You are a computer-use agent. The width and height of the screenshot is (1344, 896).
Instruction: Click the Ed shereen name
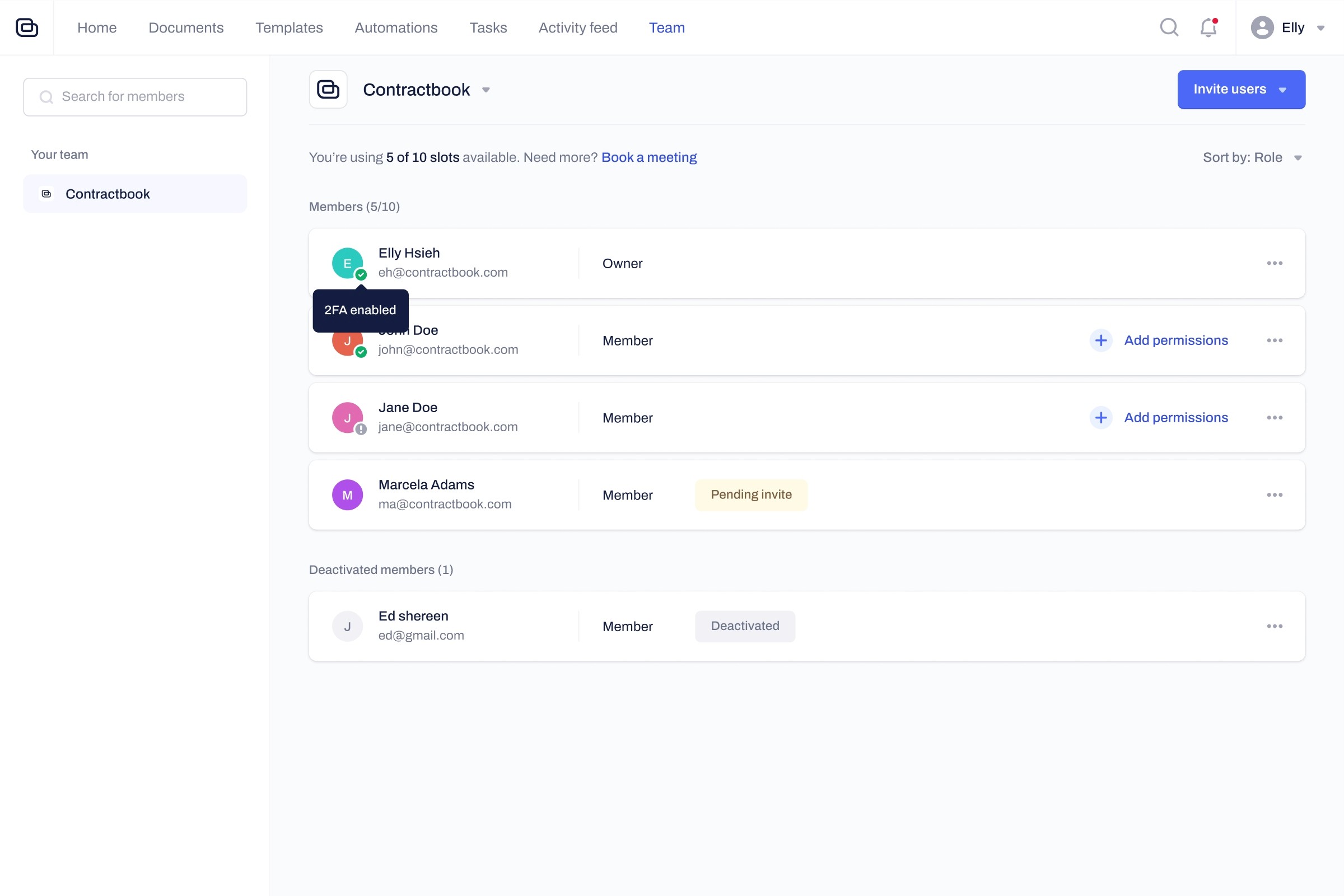coord(413,616)
